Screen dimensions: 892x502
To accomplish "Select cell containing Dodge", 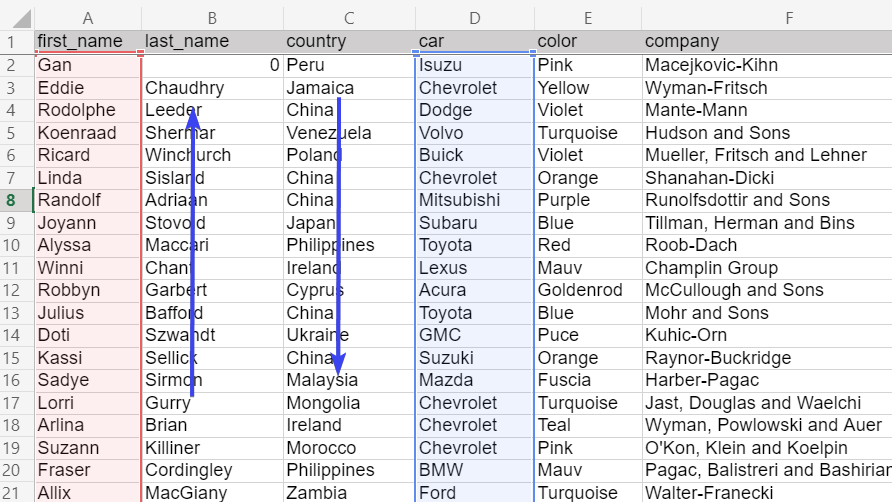I will (x=475, y=110).
